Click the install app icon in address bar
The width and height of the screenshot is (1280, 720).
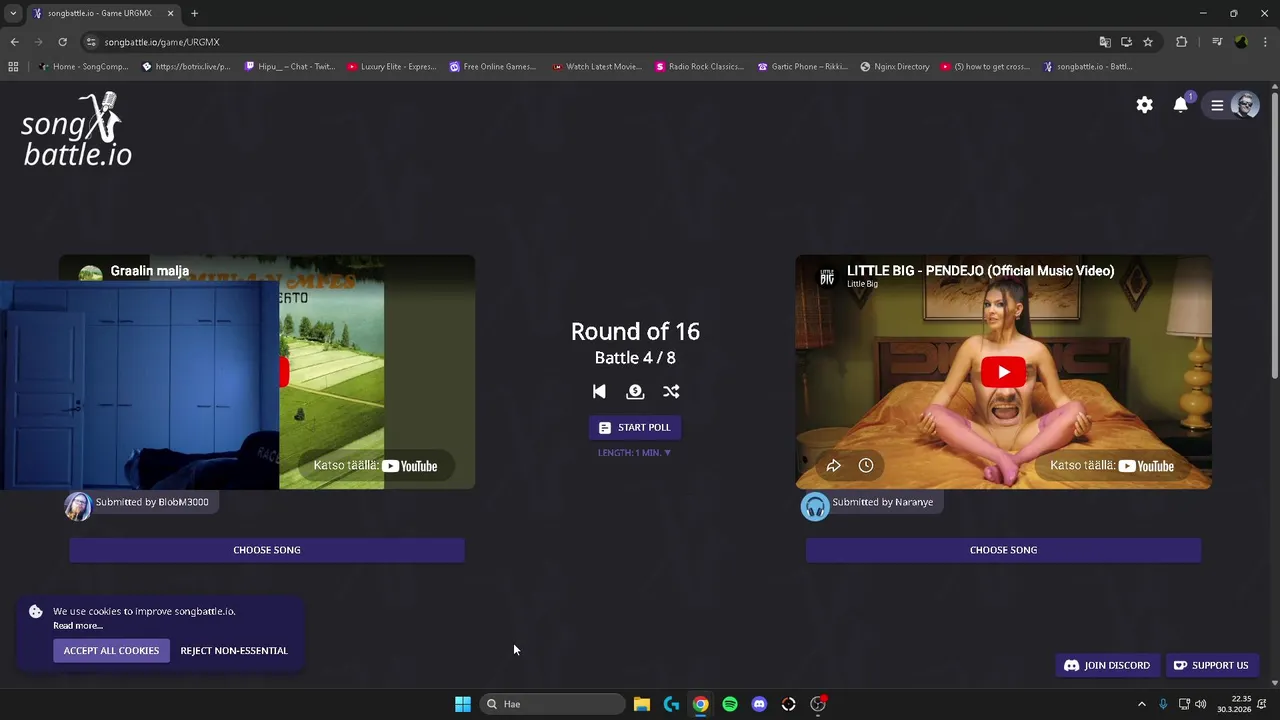1126,42
